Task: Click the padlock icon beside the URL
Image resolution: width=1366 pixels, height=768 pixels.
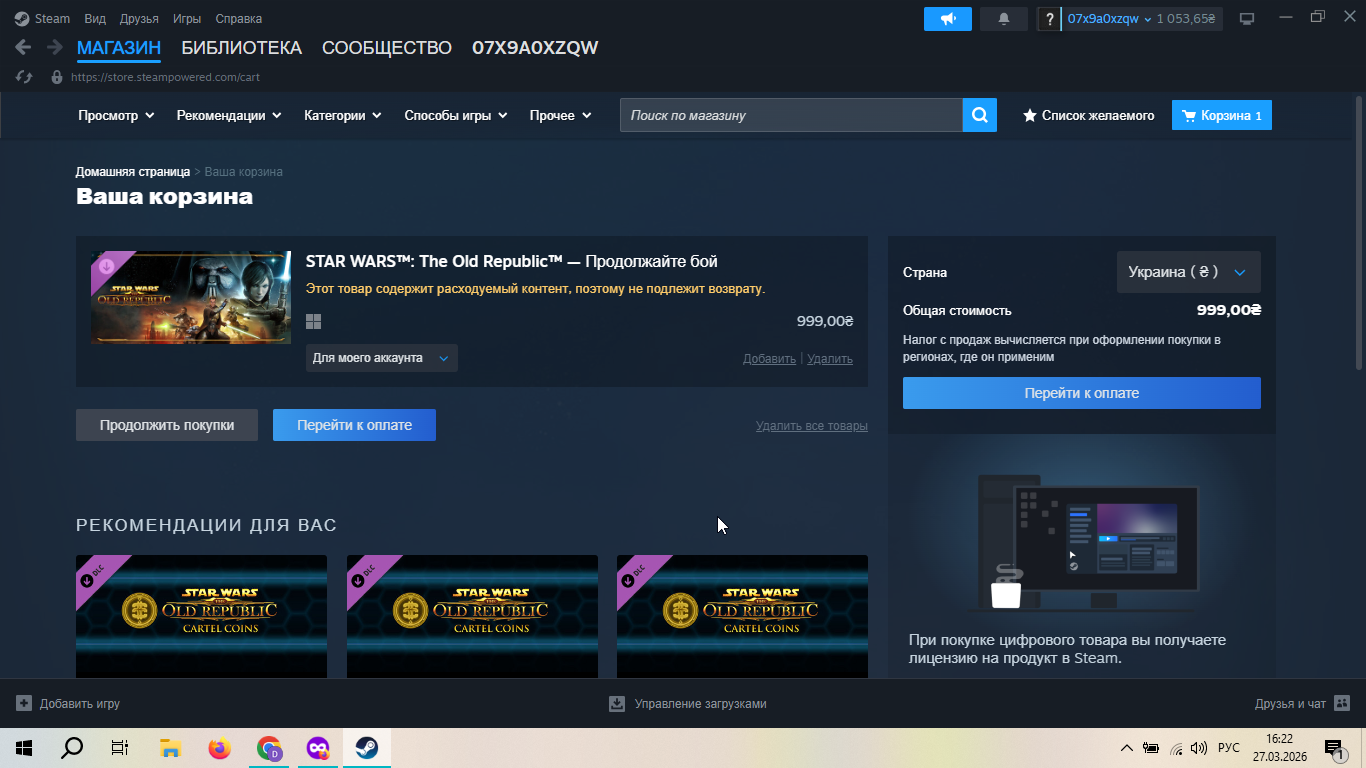Action: [x=57, y=76]
